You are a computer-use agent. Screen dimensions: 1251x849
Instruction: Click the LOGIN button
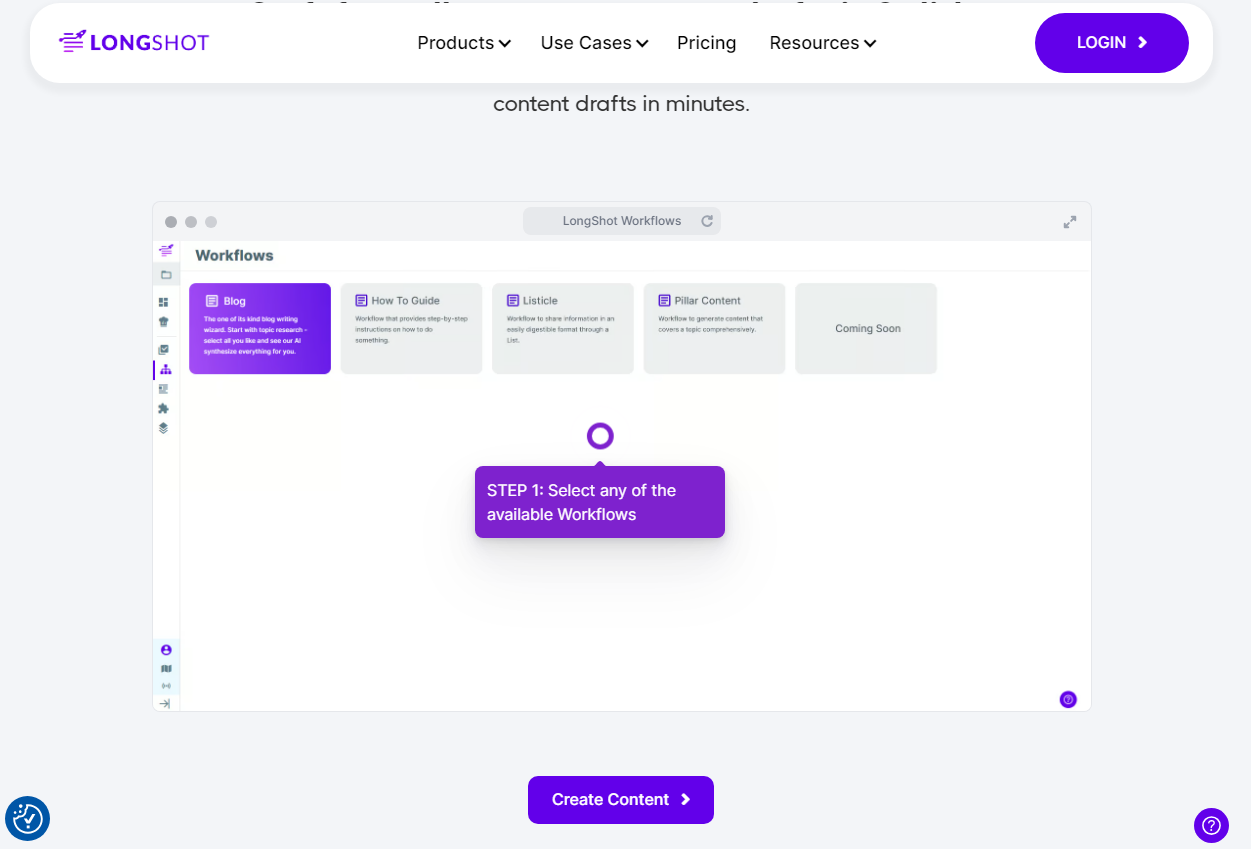[1112, 43]
